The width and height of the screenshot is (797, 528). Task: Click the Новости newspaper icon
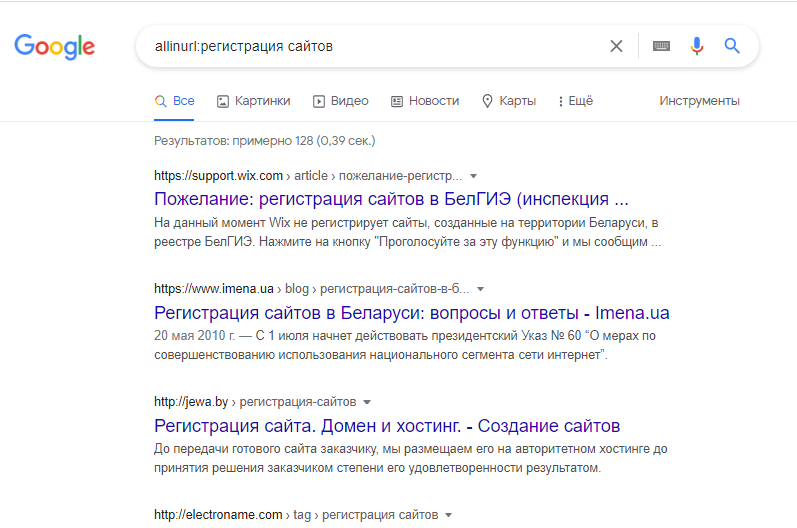click(x=397, y=102)
